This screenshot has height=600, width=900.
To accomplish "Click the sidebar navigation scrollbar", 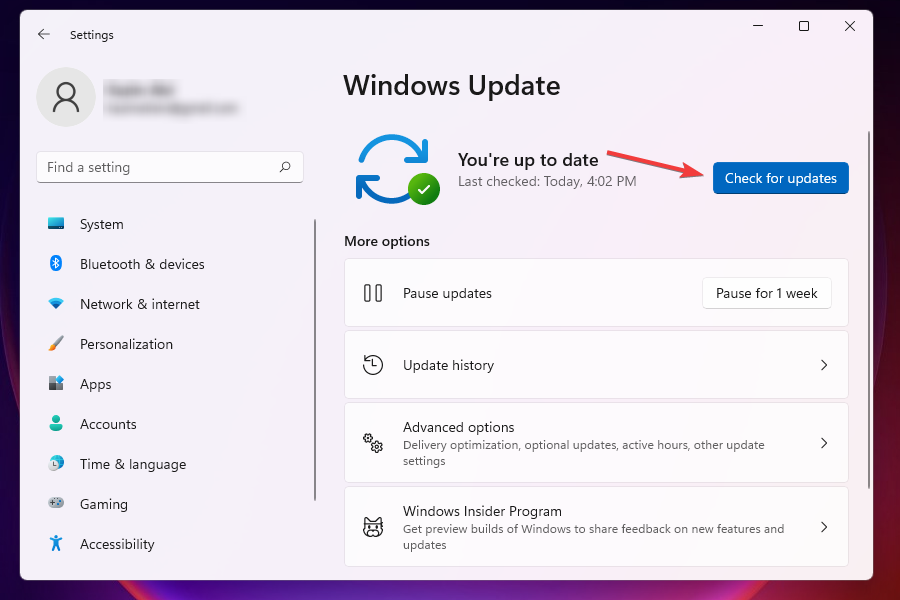I will tap(315, 359).
